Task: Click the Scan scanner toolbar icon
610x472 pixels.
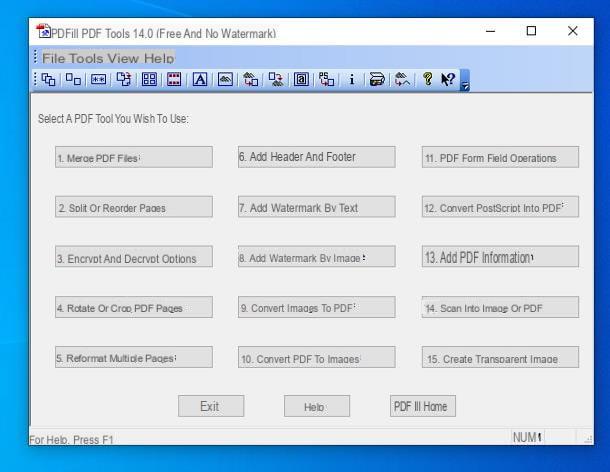Action: 377,79
